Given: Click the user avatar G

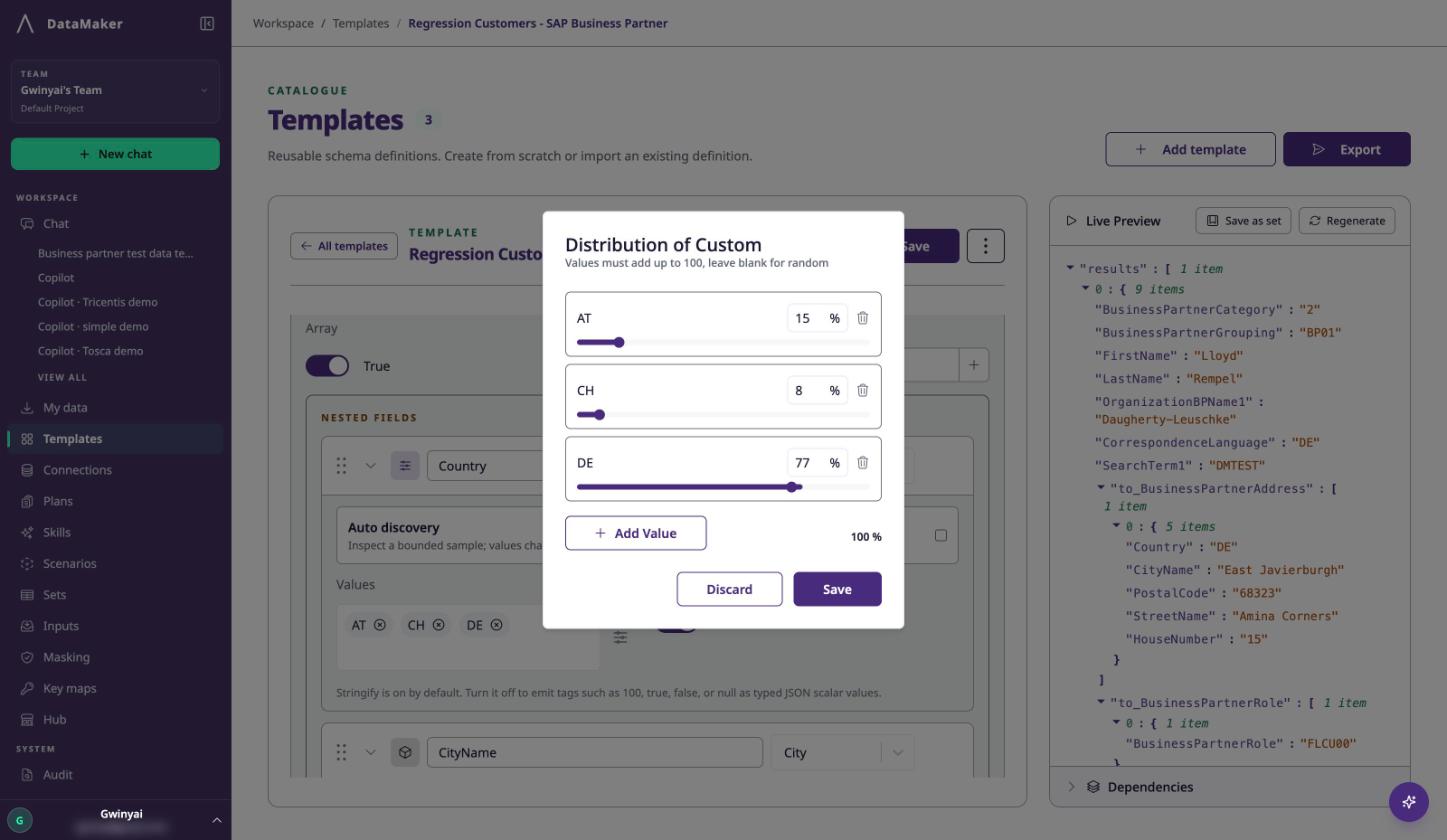Looking at the screenshot, I should [19, 820].
